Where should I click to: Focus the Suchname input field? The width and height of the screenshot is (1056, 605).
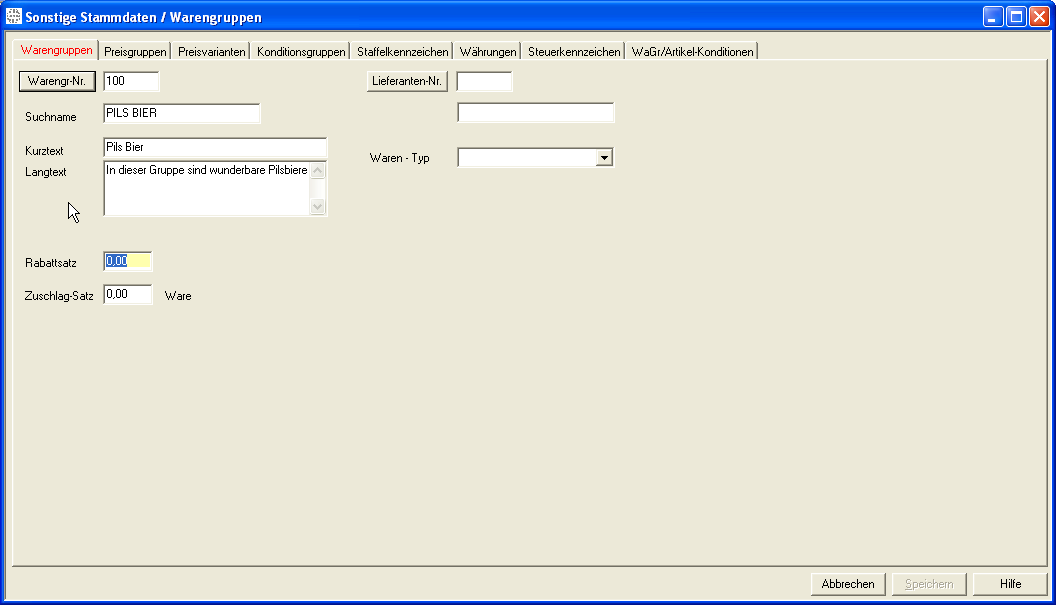point(181,114)
